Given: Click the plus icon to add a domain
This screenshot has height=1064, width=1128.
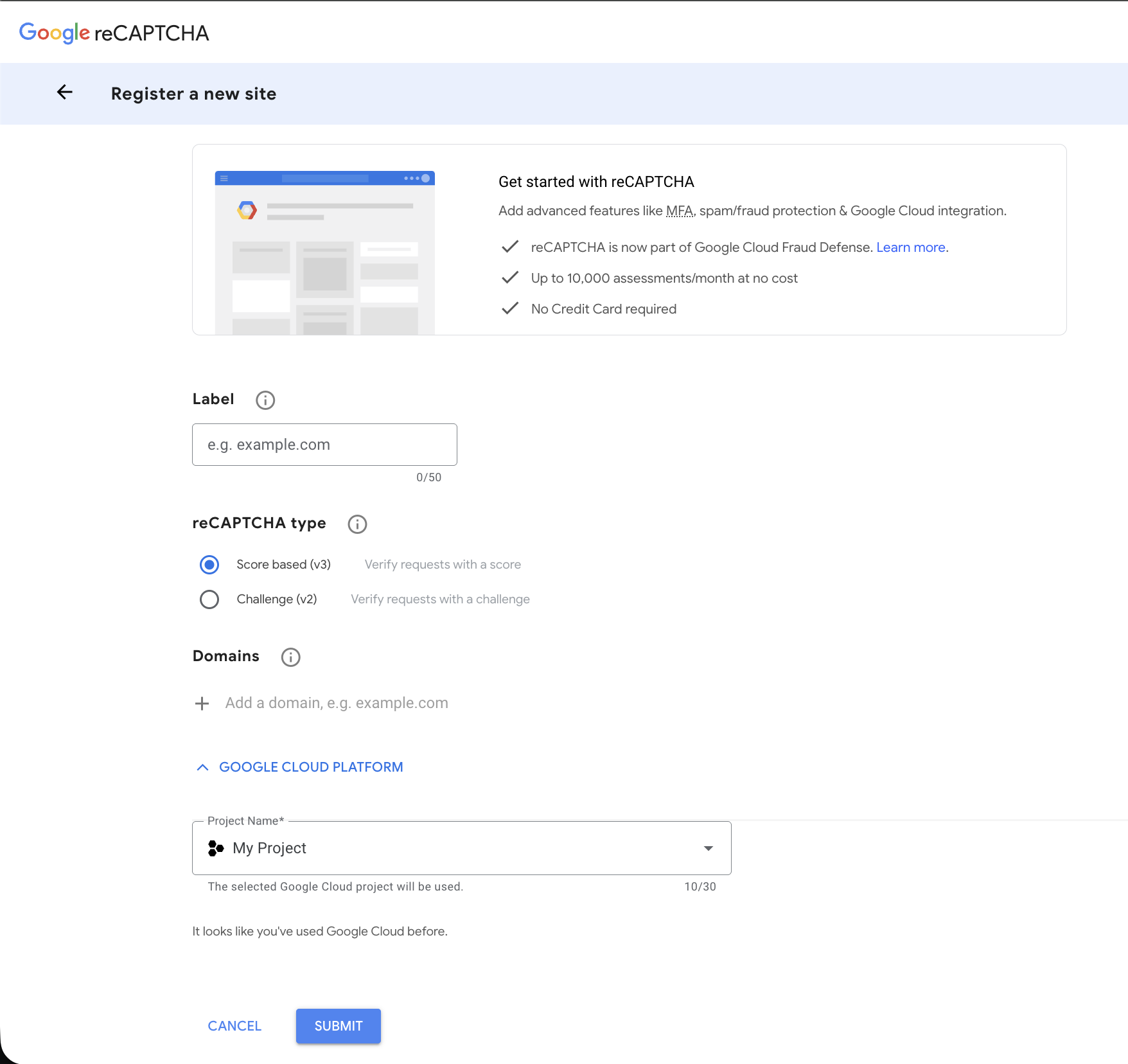Looking at the screenshot, I should pos(202,703).
